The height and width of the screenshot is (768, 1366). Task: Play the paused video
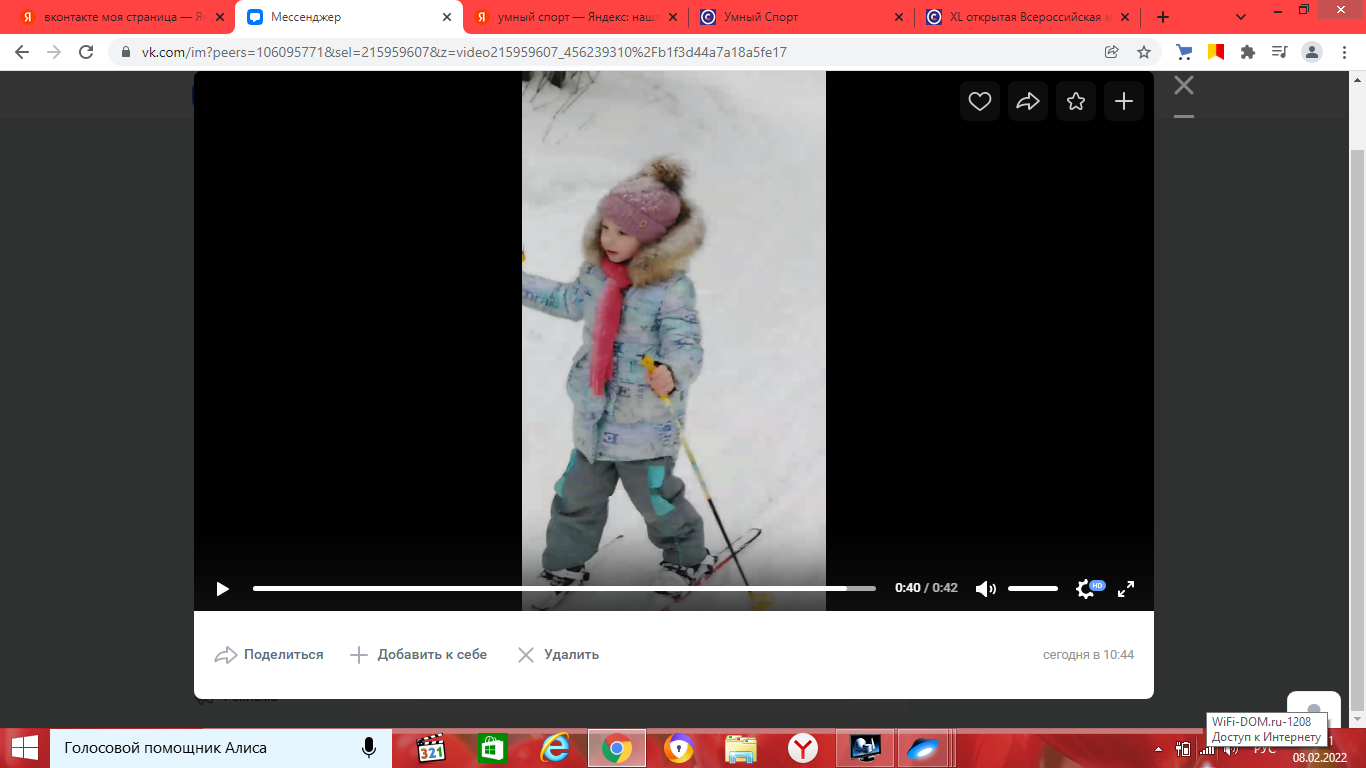pyautogui.click(x=222, y=589)
